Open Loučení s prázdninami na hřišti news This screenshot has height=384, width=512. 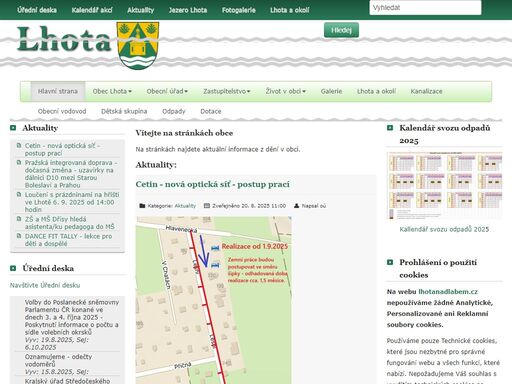click(72, 202)
